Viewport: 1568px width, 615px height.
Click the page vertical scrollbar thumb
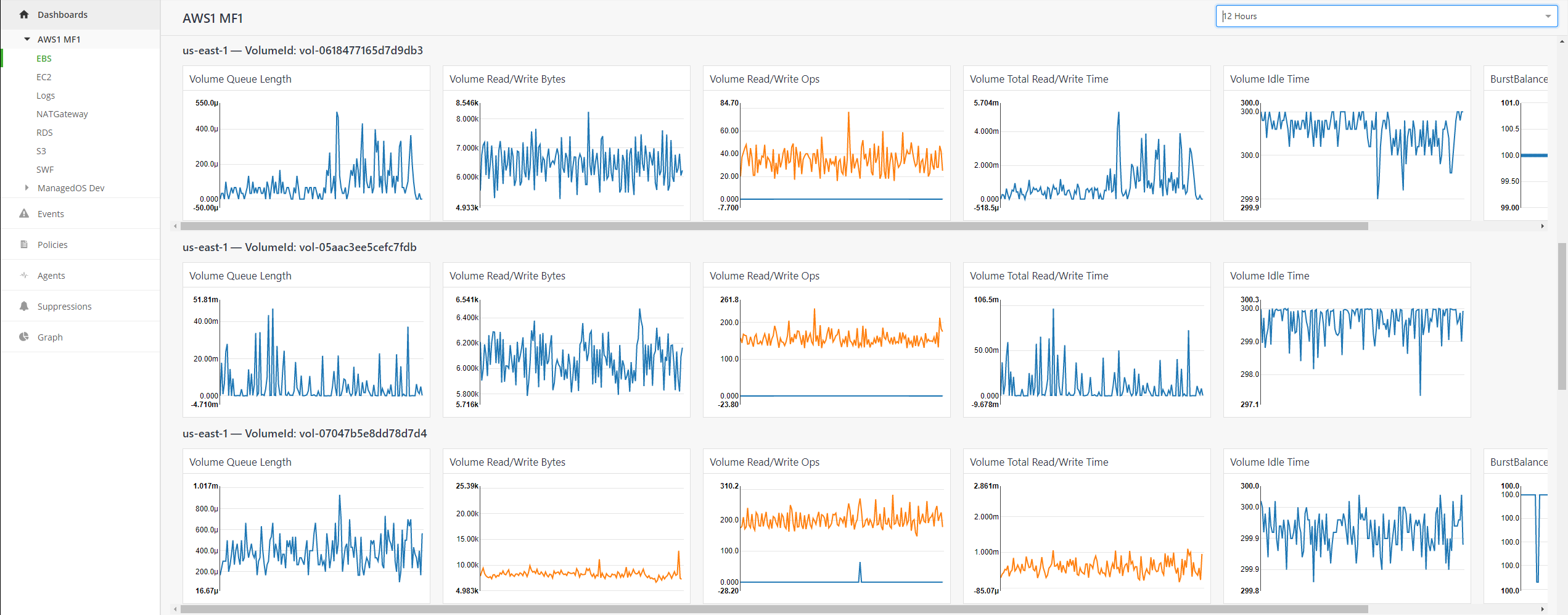[x=1562, y=316]
